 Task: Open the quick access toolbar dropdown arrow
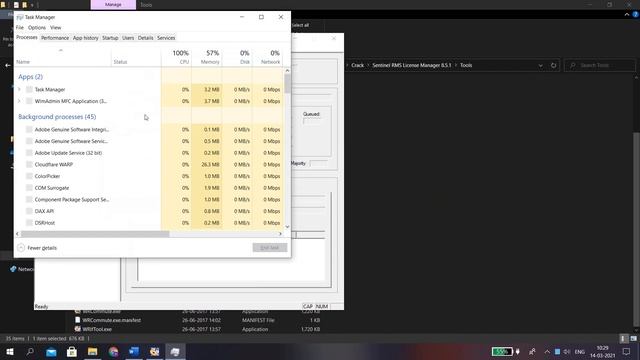click(32, 5)
